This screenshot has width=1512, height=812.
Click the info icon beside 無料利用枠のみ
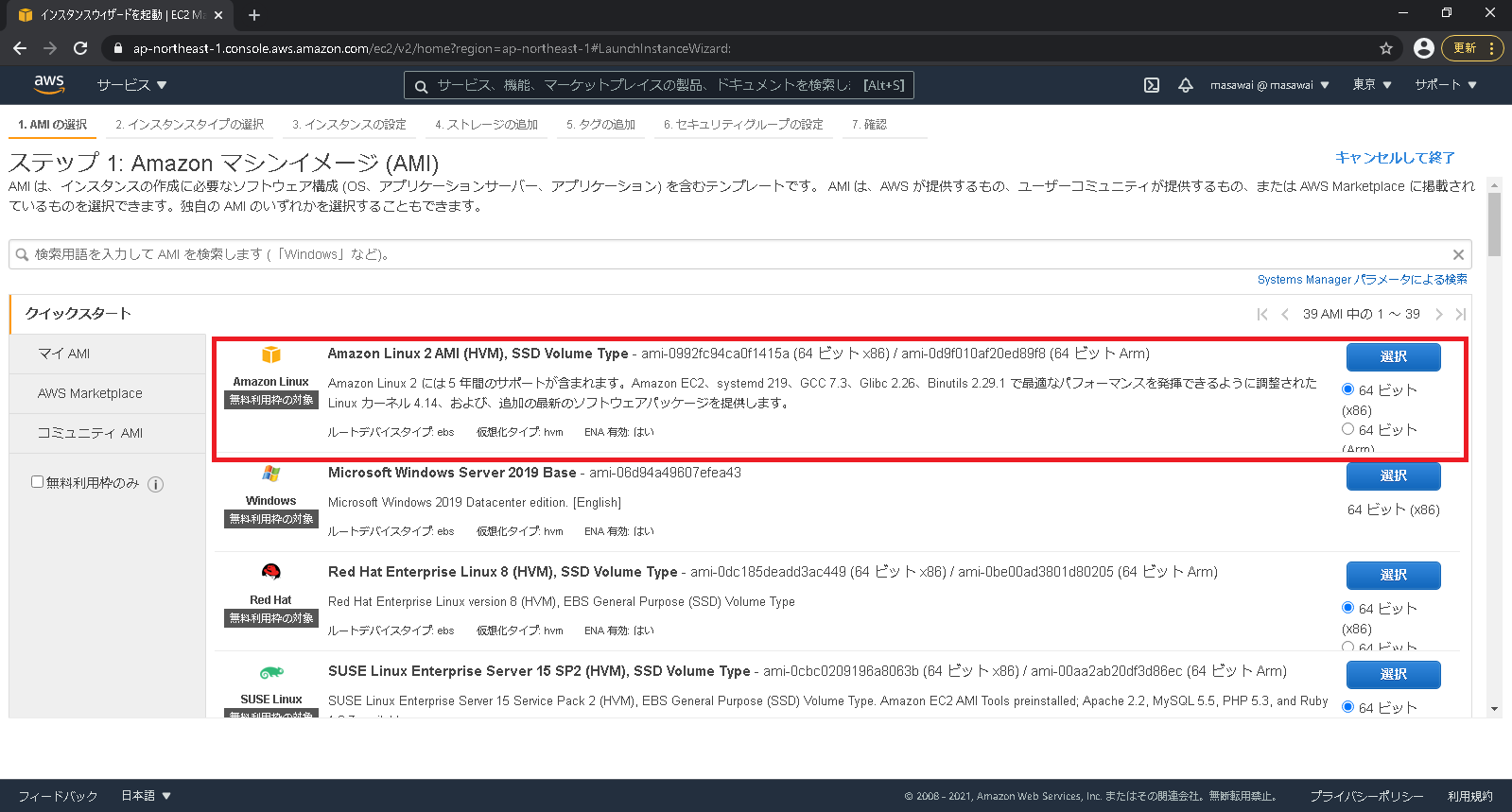[x=156, y=484]
